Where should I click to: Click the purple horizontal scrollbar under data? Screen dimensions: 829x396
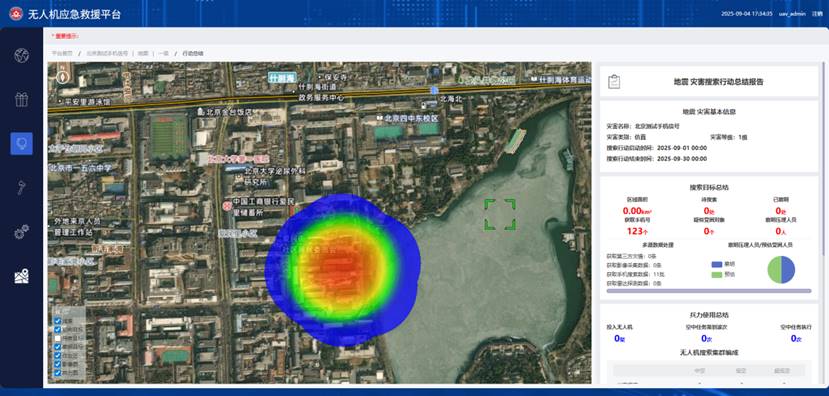(x=708, y=291)
